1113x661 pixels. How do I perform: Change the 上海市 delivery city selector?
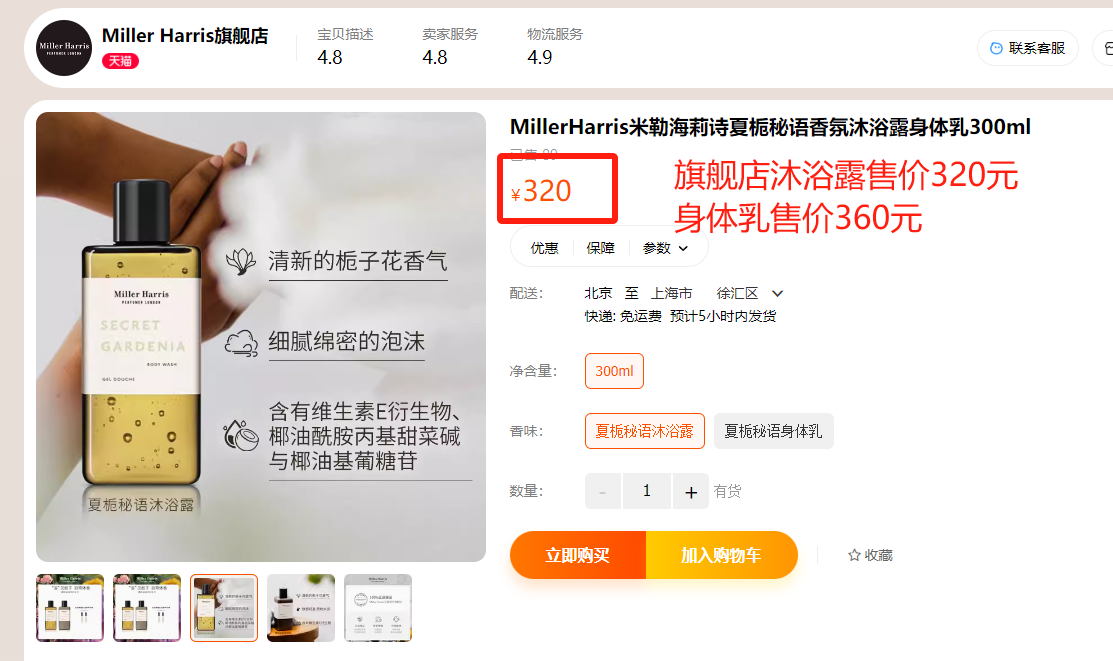(x=671, y=293)
